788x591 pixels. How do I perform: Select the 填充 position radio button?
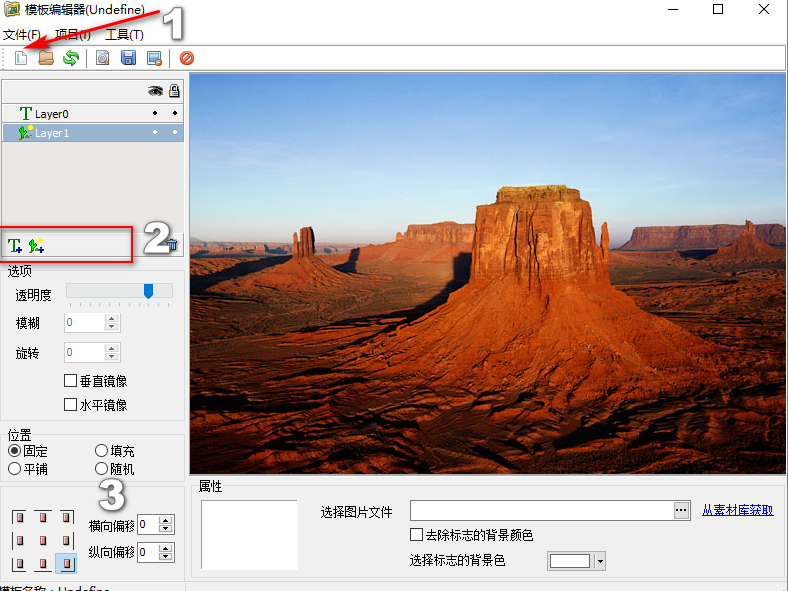(x=102, y=451)
